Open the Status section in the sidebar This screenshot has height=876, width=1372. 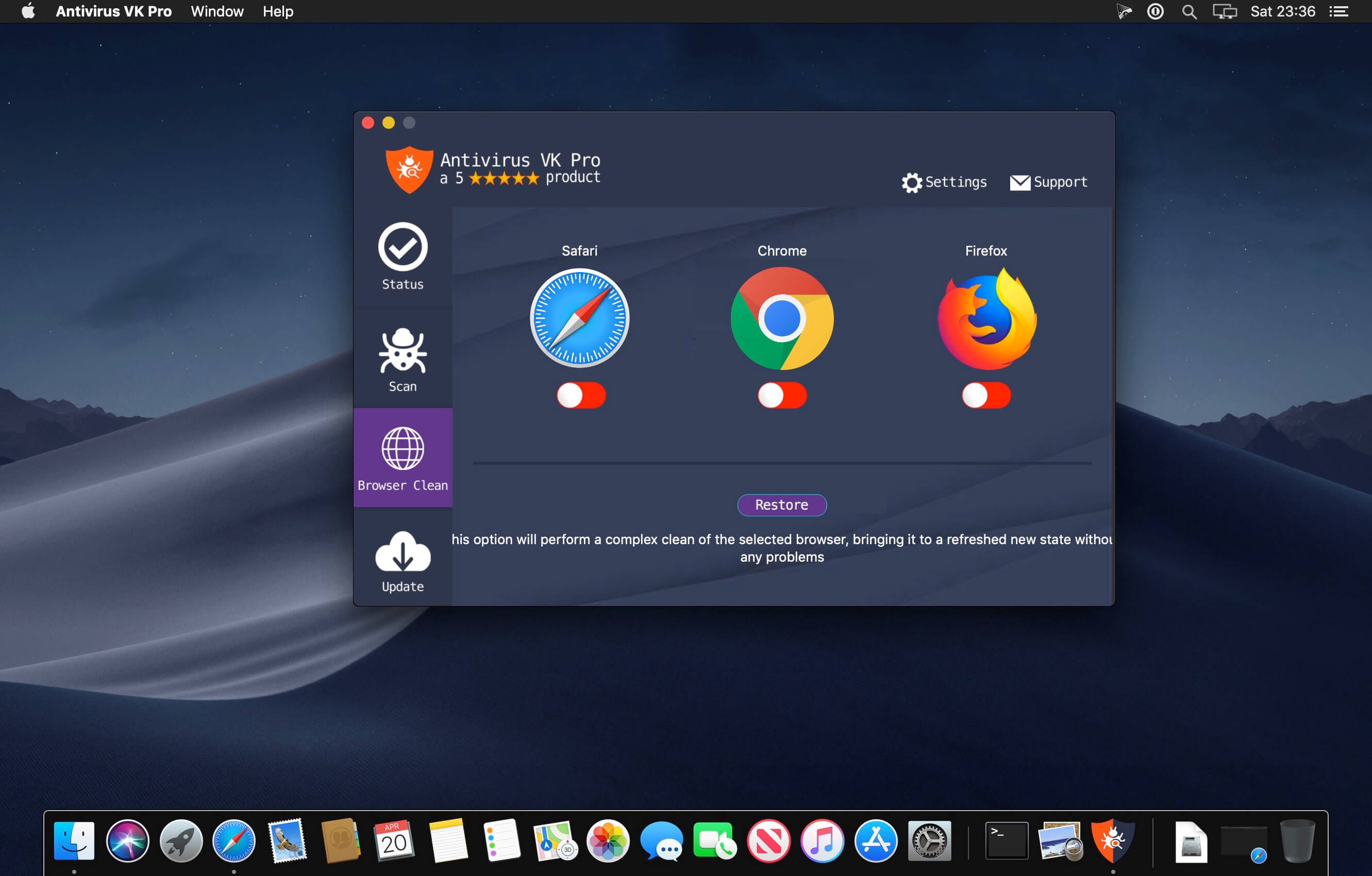pyautogui.click(x=402, y=257)
